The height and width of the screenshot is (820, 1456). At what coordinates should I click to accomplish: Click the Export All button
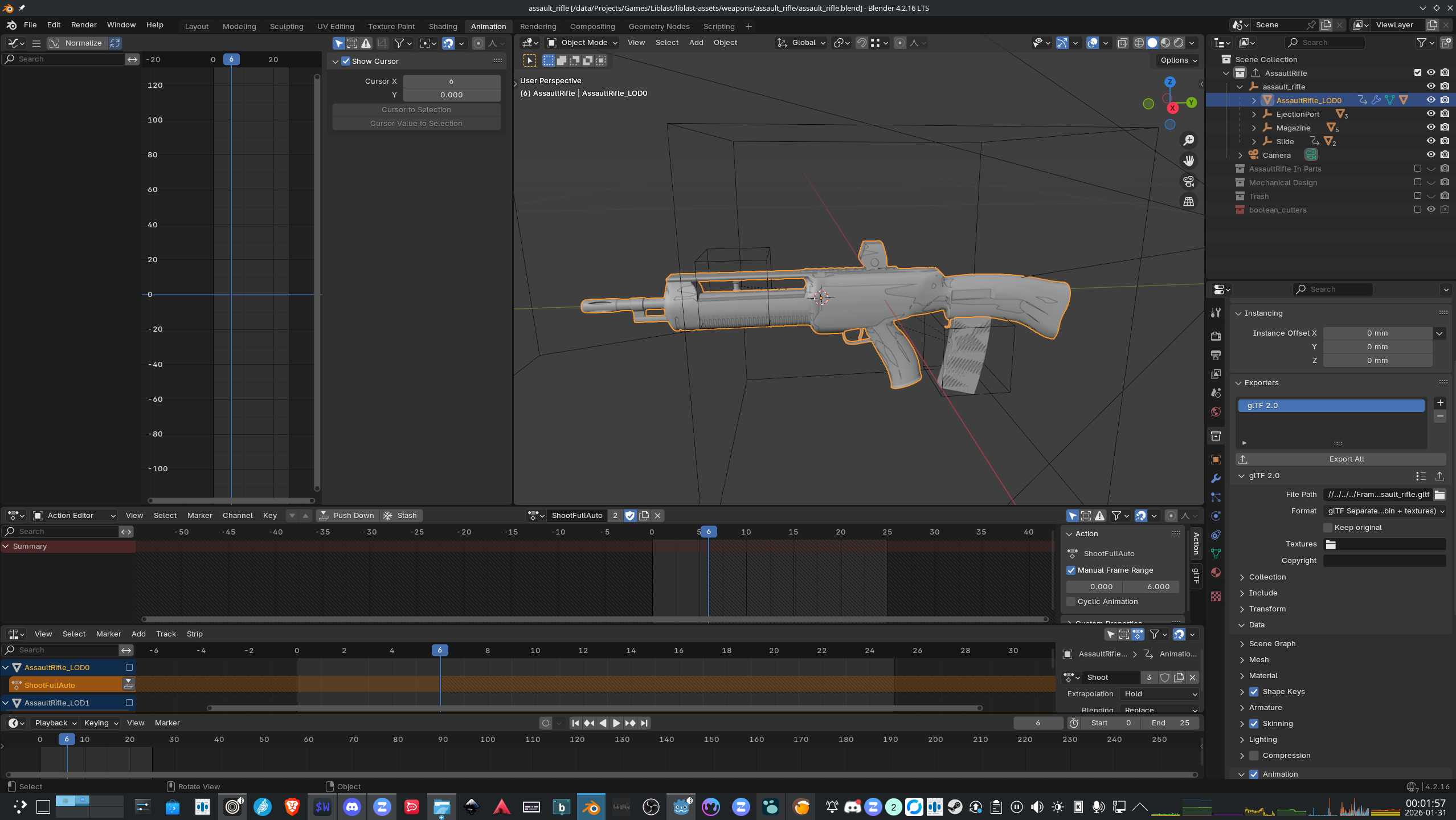pyautogui.click(x=1345, y=459)
